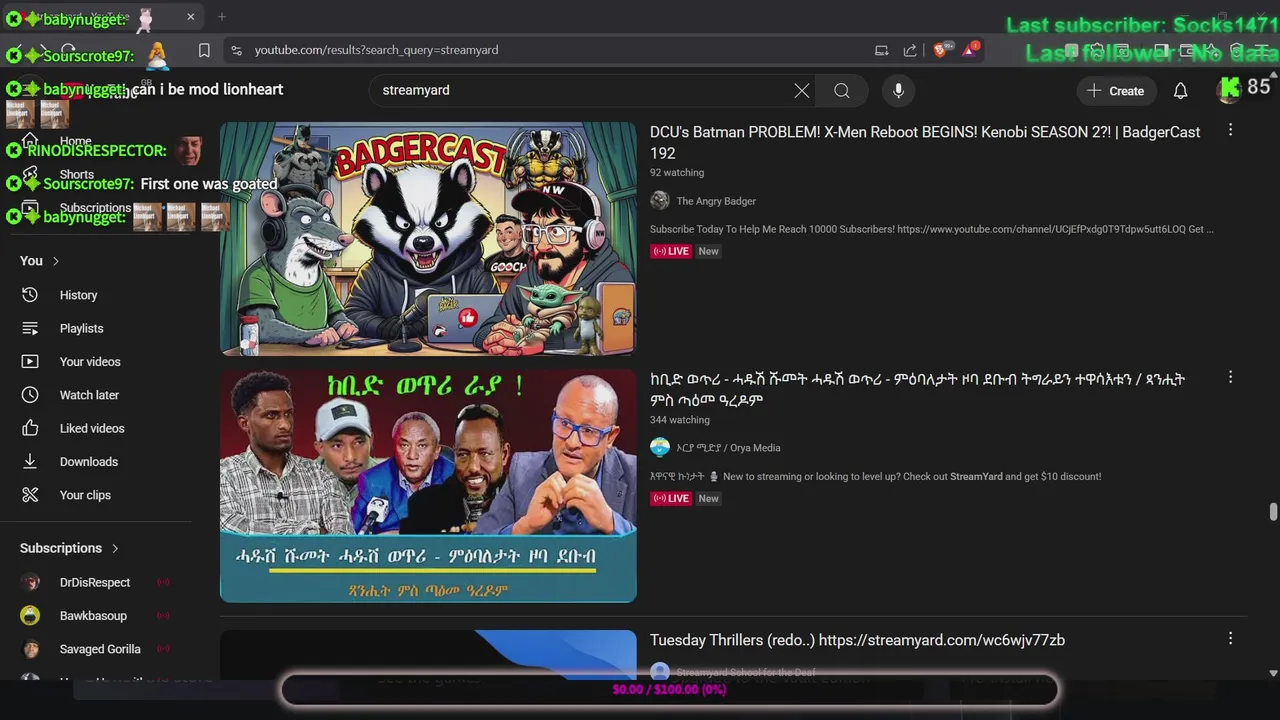Visit the Orya Media channel name
1280x720 pixels.
(728, 448)
